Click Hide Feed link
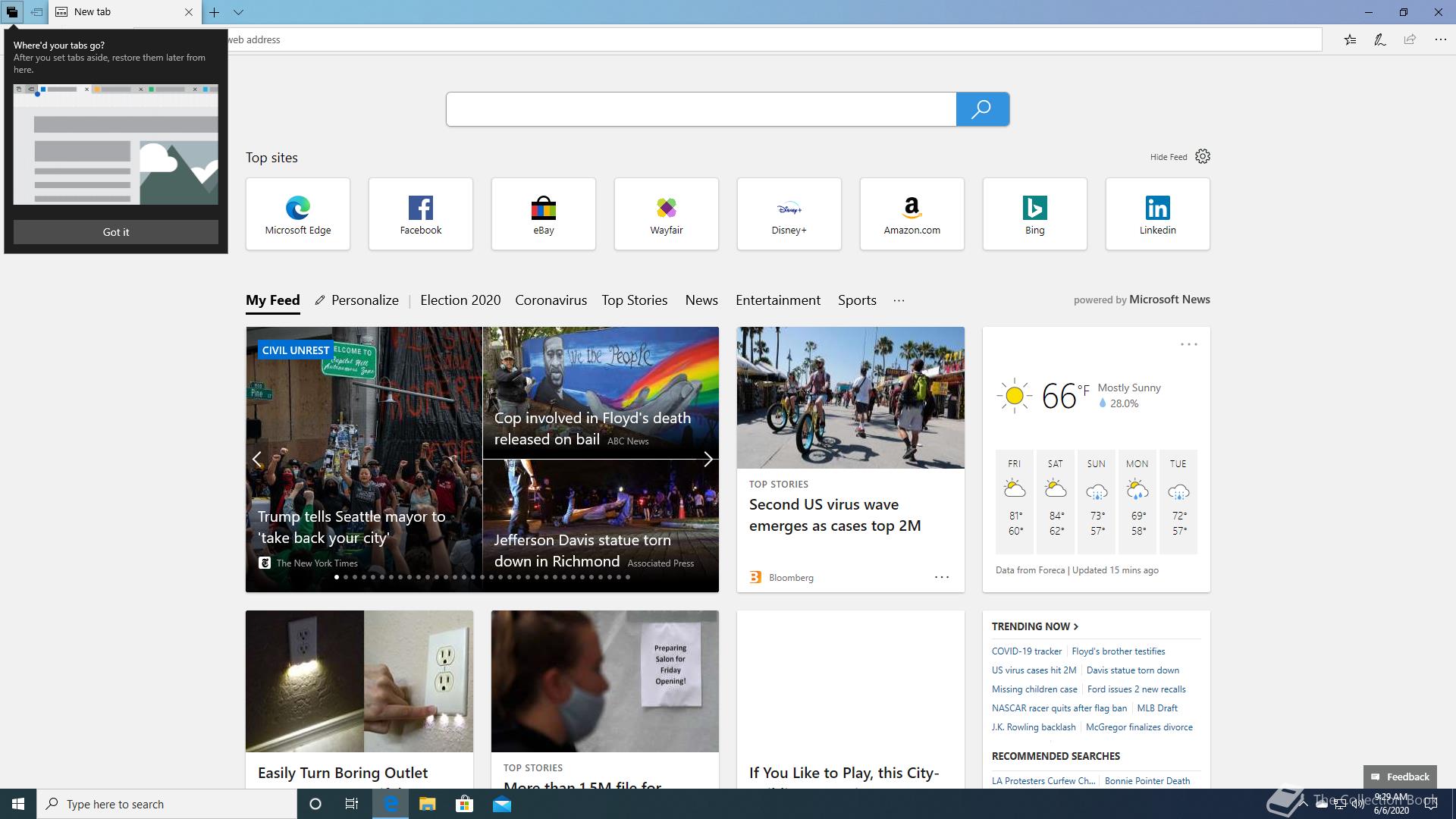The image size is (1456, 819). click(1169, 157)
